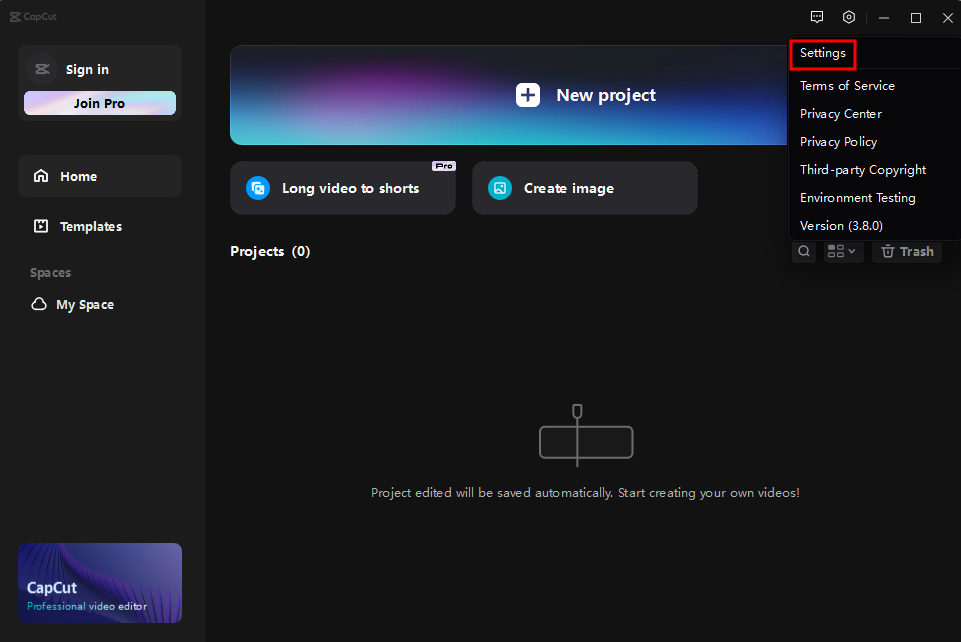Choose Privacy Policy from the menu

pyautogui.click(x=838, y=142)
